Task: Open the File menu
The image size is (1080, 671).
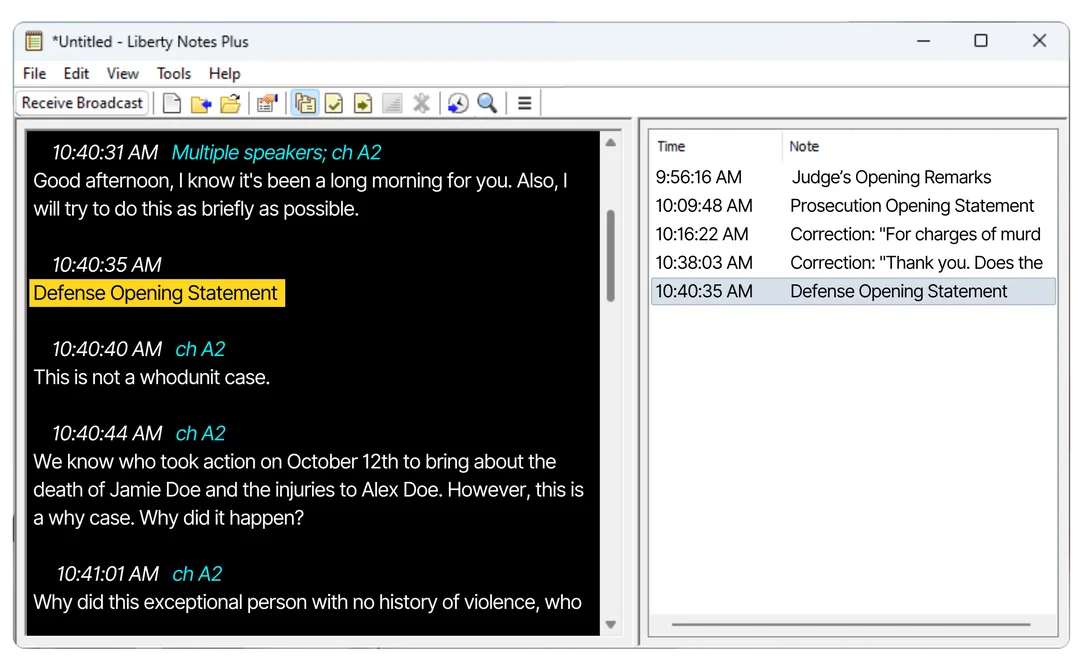Action: 34,74
